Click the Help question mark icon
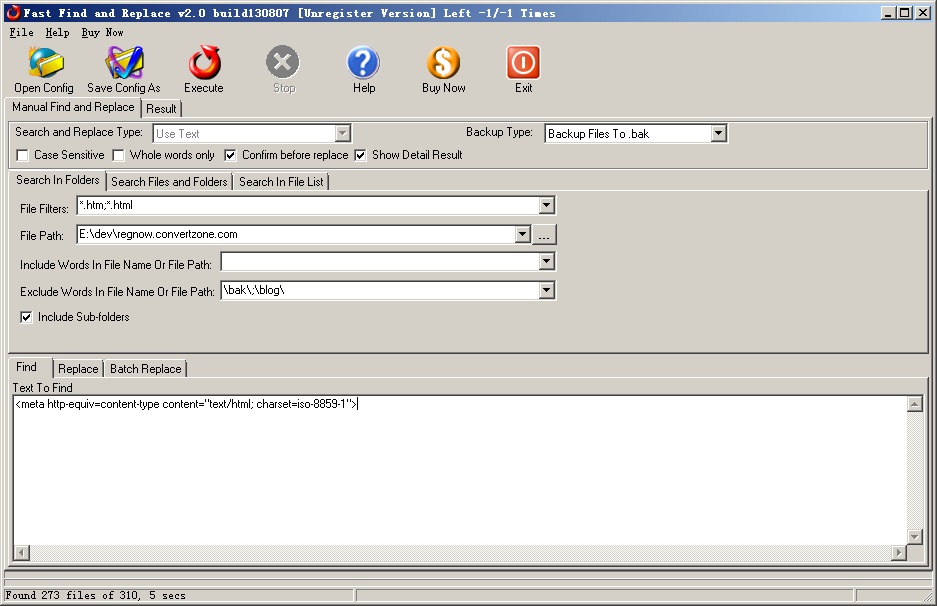This screenshot has height=606, width=937. [x=363, y=64]
